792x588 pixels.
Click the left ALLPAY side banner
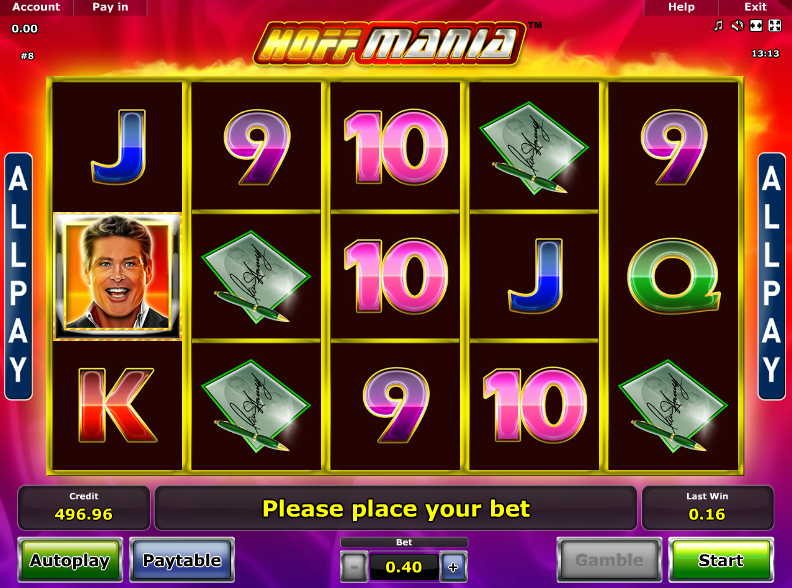pyautogui.click(x=19, y=276)
